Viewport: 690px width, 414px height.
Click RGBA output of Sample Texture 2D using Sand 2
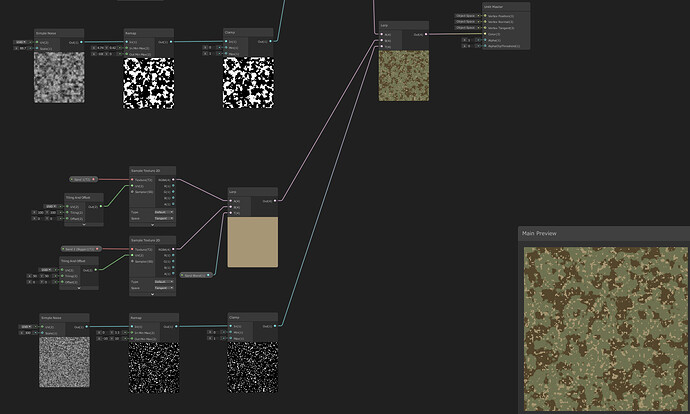pos(173,249)
